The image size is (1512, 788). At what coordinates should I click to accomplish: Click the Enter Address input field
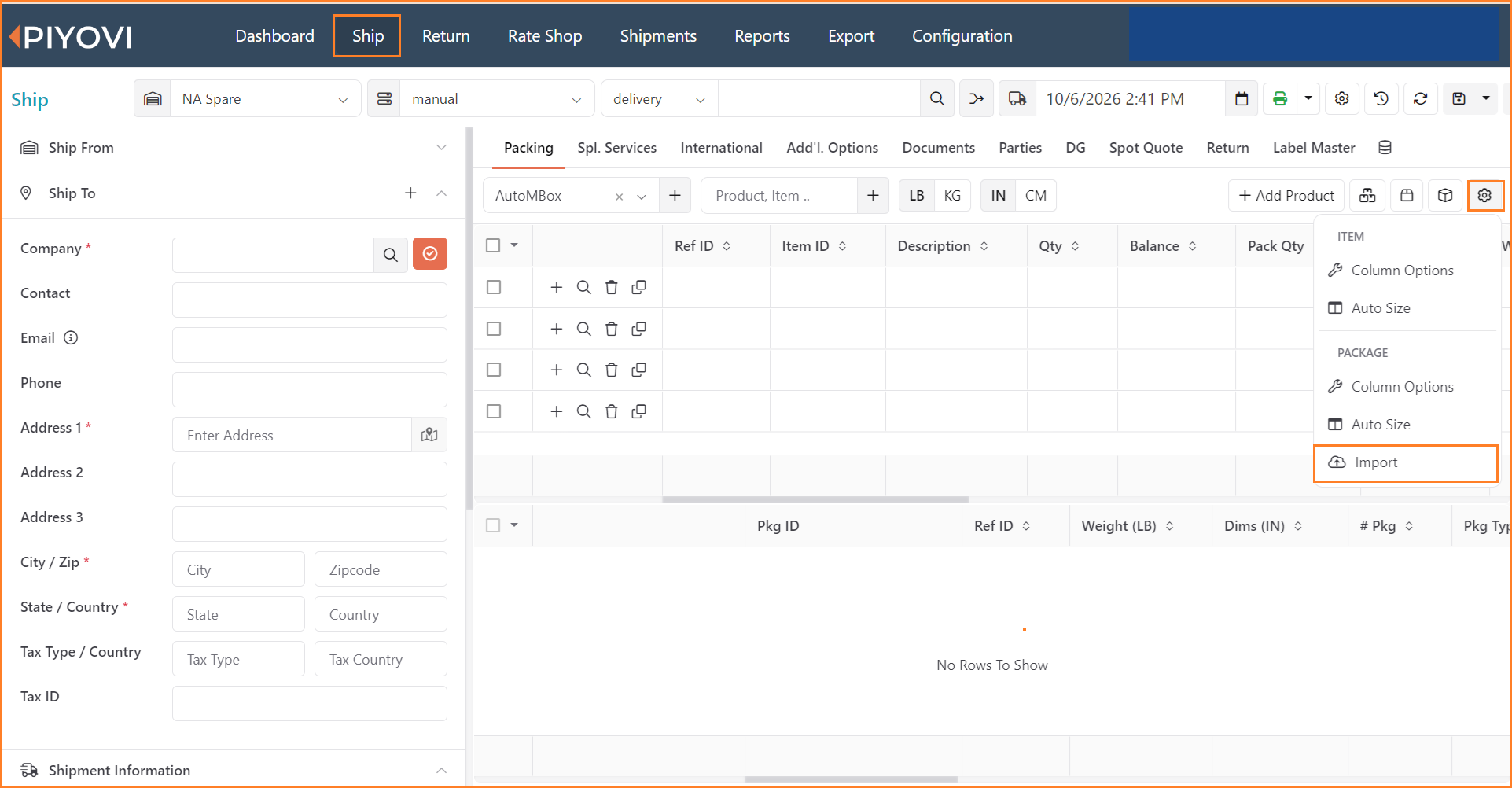(x=292, y=435)
